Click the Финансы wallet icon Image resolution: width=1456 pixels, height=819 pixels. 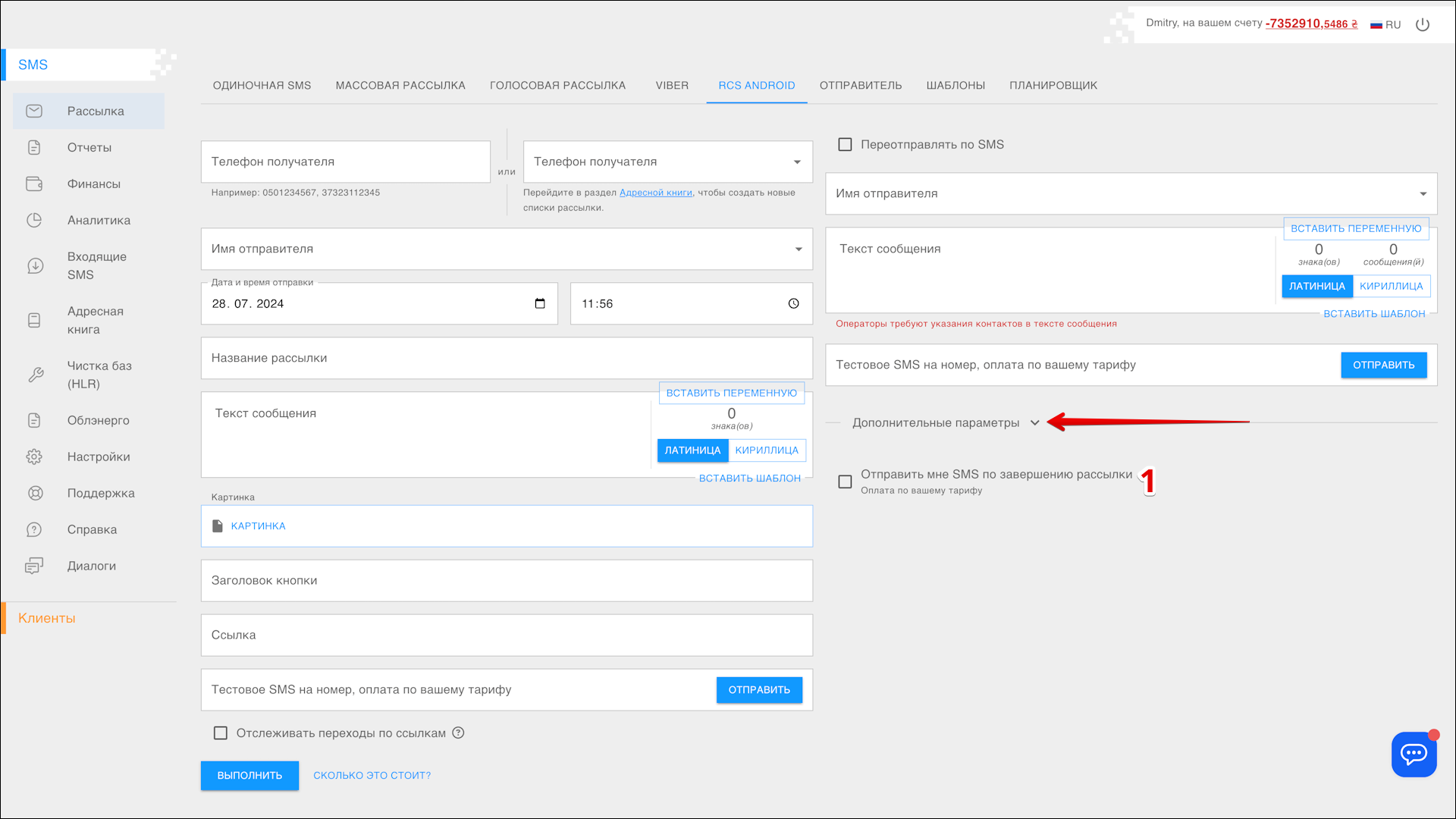34,184
